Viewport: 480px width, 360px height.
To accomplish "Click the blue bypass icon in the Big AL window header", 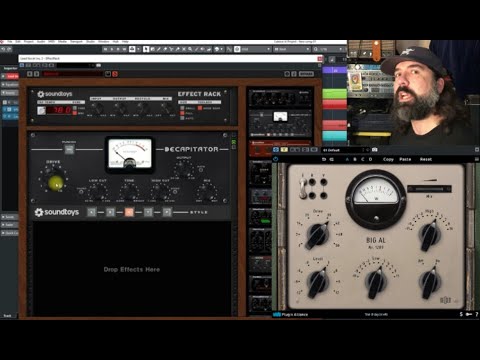I will [276, 150].
